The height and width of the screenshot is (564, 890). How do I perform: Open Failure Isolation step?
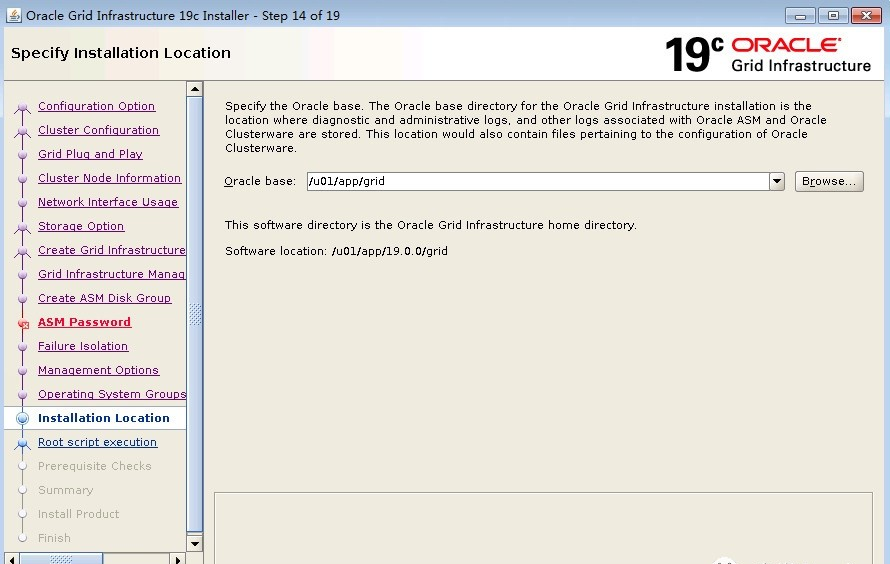(83, 346)
